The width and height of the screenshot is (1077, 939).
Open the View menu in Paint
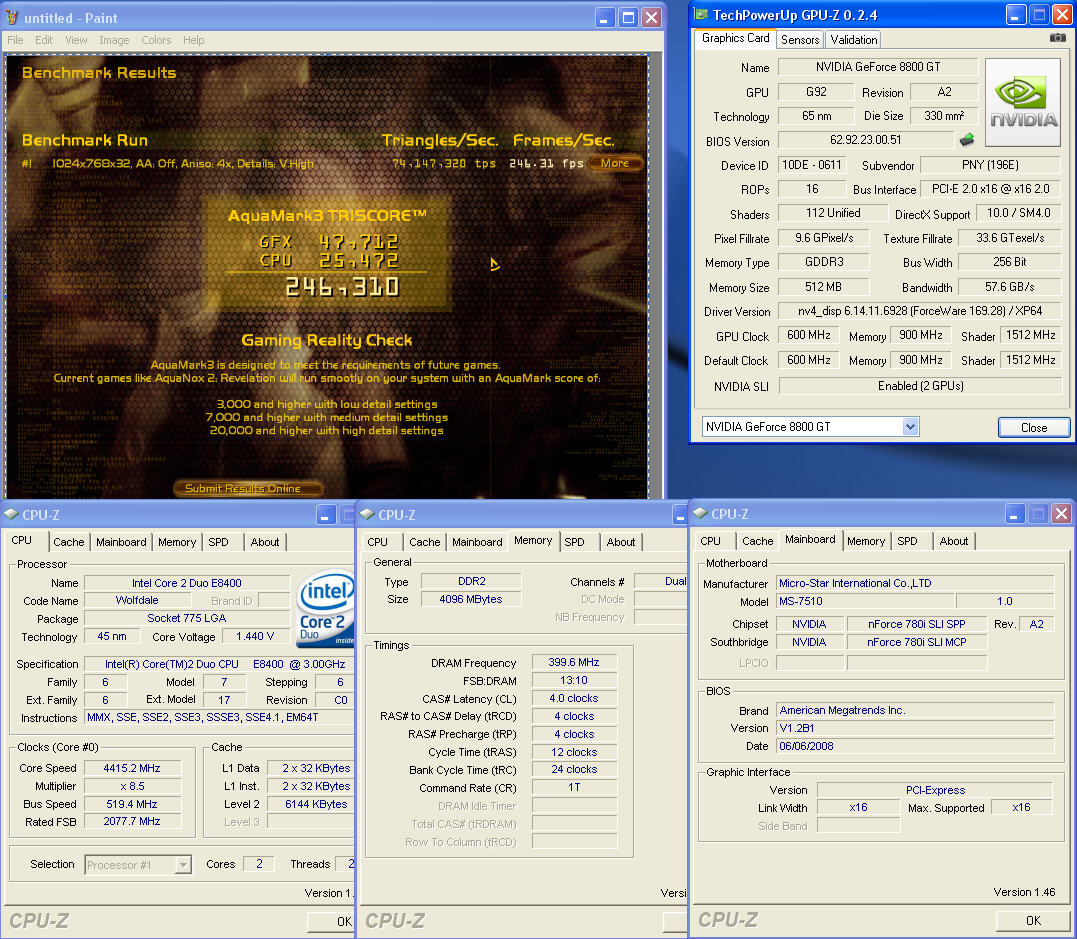pos(76,40)
